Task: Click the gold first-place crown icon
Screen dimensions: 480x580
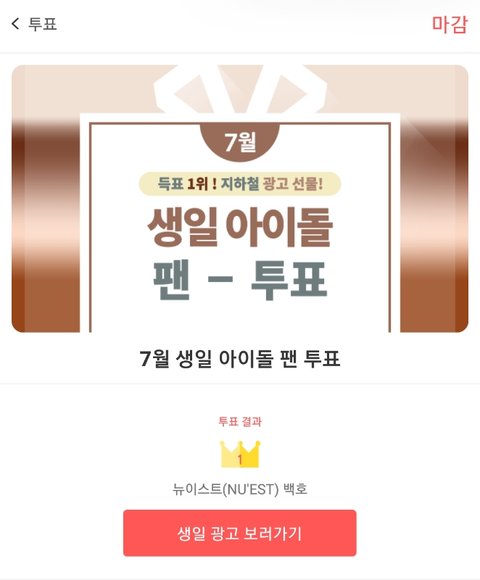Action: (x=240, y=454)
